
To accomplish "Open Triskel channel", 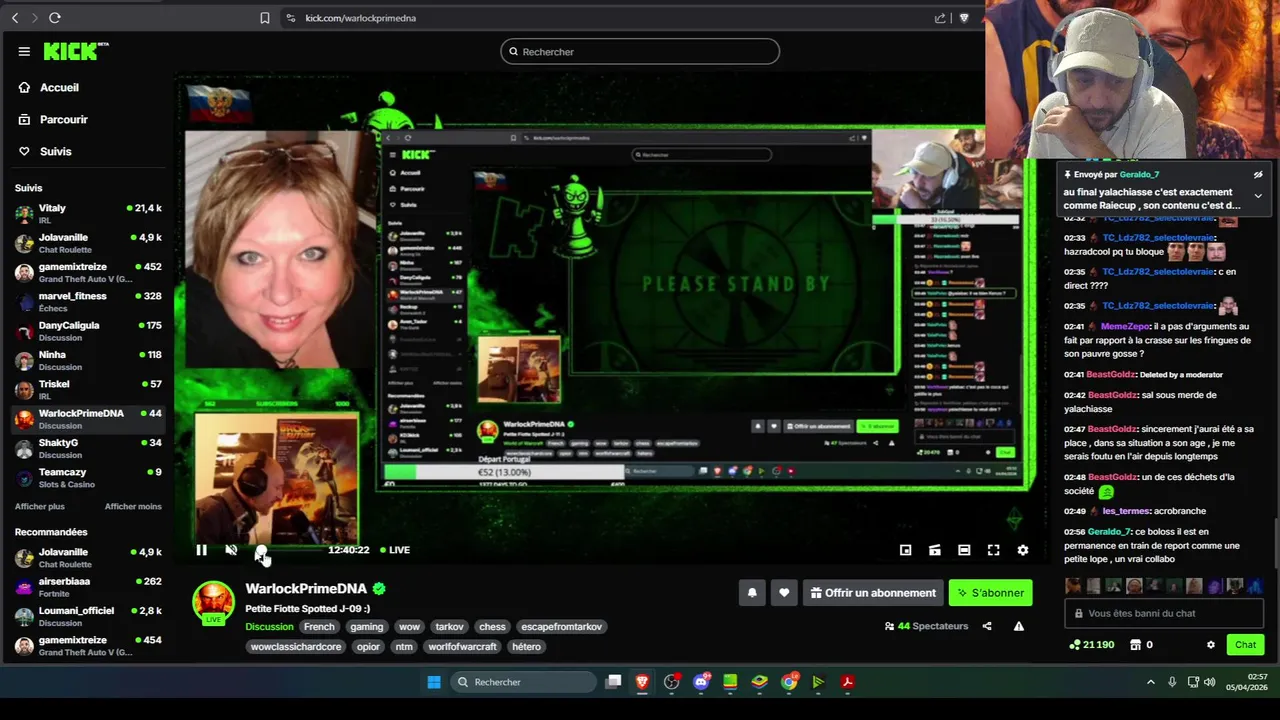I will [88, 390].
